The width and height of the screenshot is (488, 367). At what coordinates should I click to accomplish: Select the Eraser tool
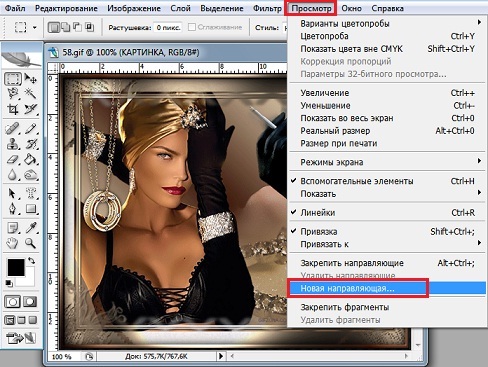pyautogui.click(x=13, y=159)
